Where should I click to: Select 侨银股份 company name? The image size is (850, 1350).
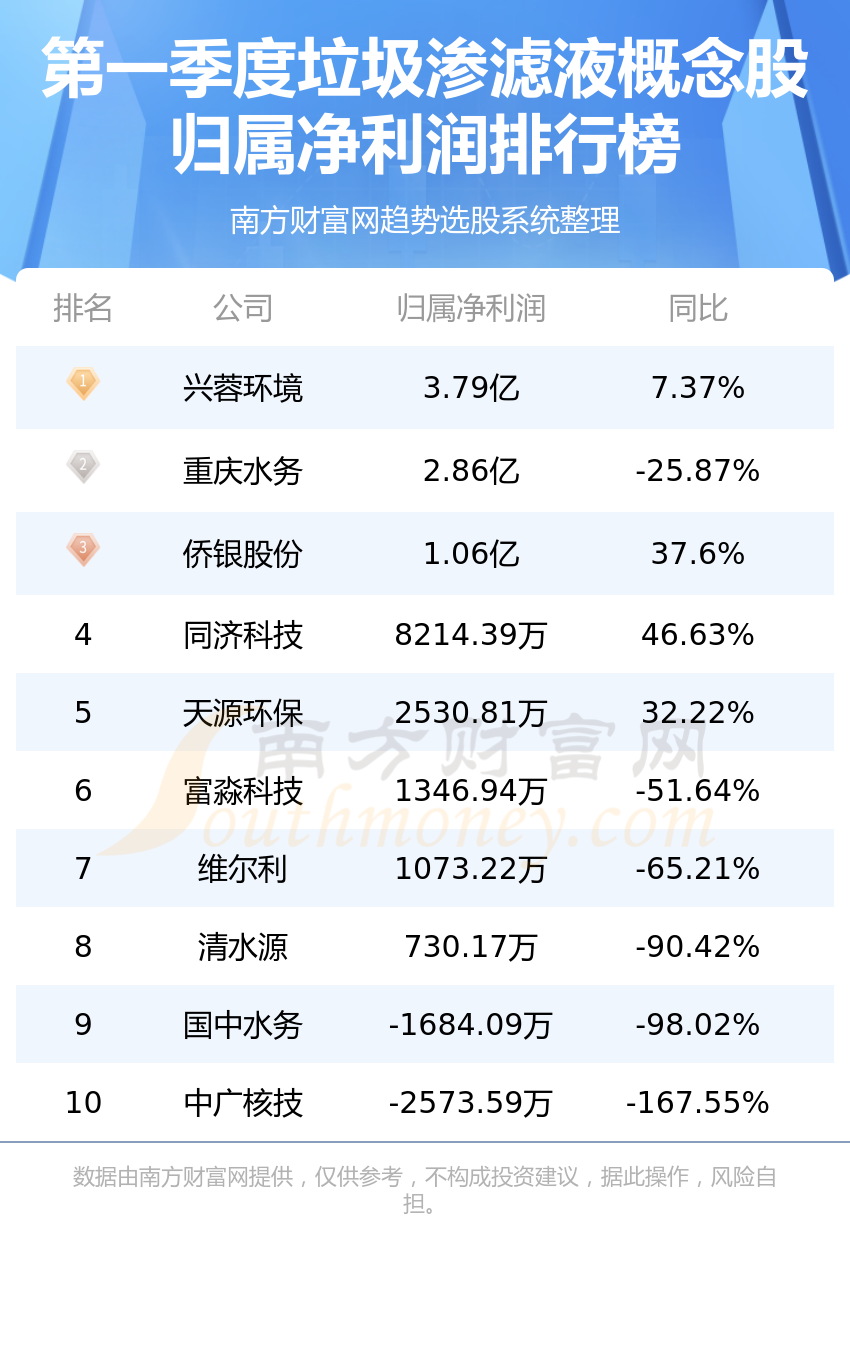pyautogui.click(x=243, y=553)
